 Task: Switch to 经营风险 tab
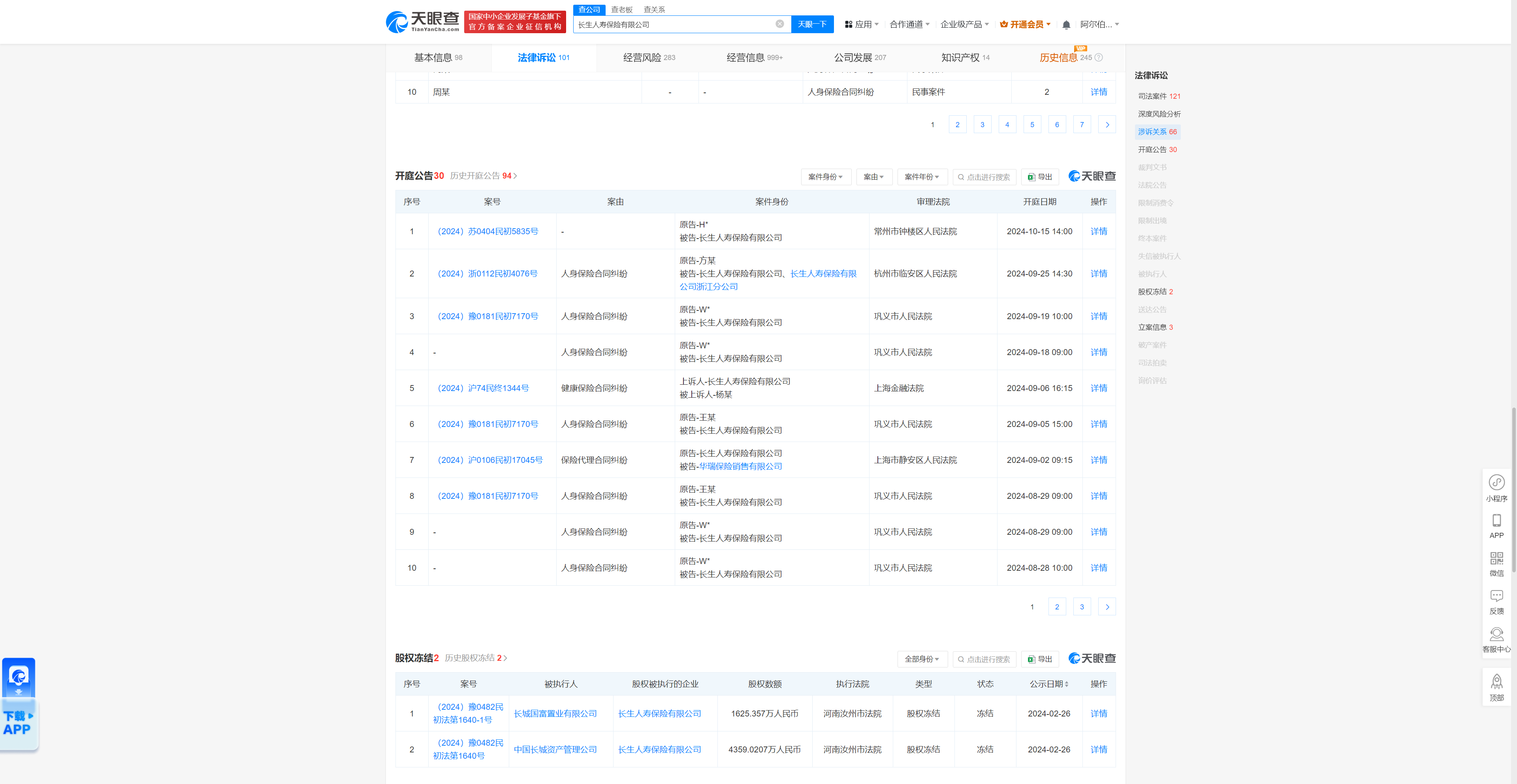point(649,58)
